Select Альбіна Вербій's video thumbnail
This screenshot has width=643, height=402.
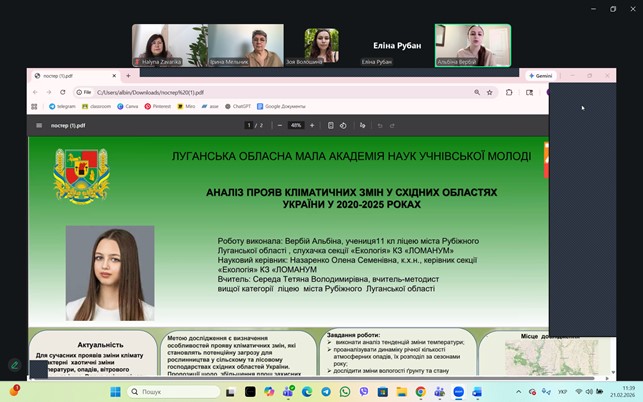[472, 45]
